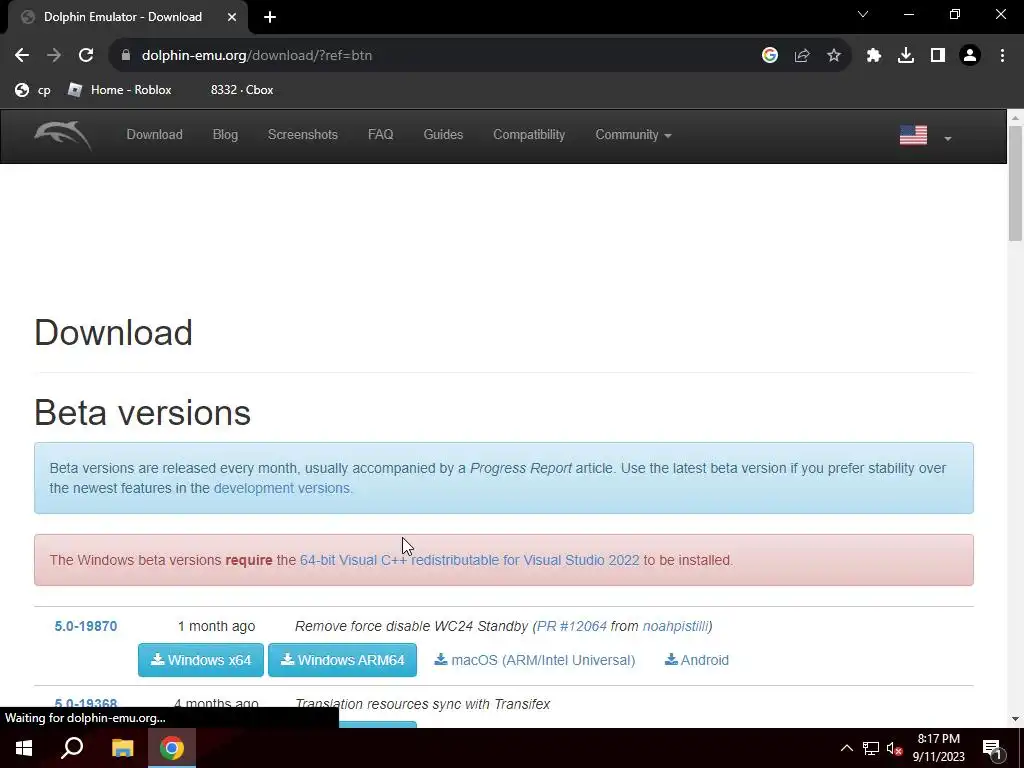
Task: Expand the Community dropdown menu
Action: 633,135
